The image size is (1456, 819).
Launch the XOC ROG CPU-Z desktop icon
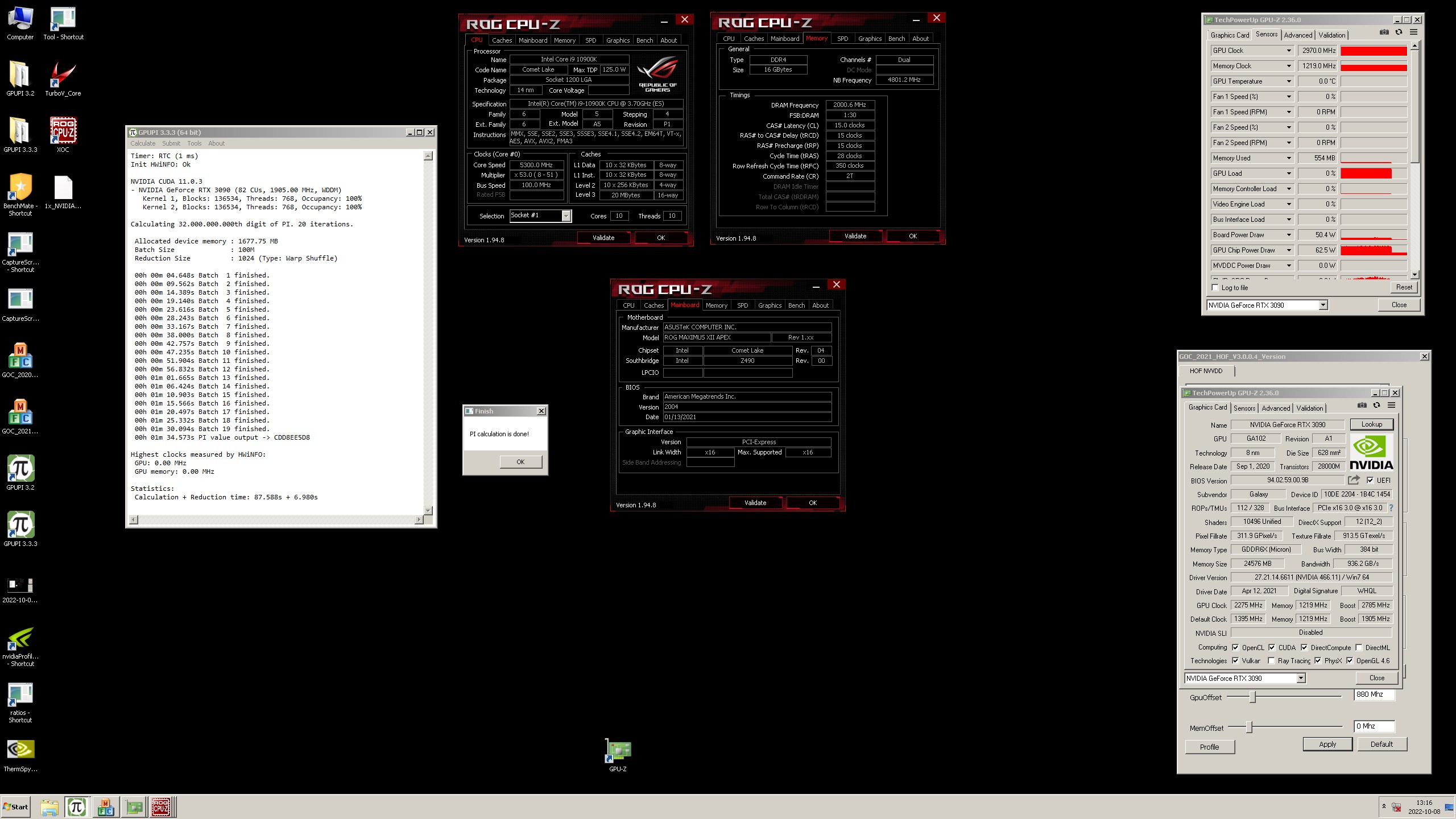(x=63, y=135)
